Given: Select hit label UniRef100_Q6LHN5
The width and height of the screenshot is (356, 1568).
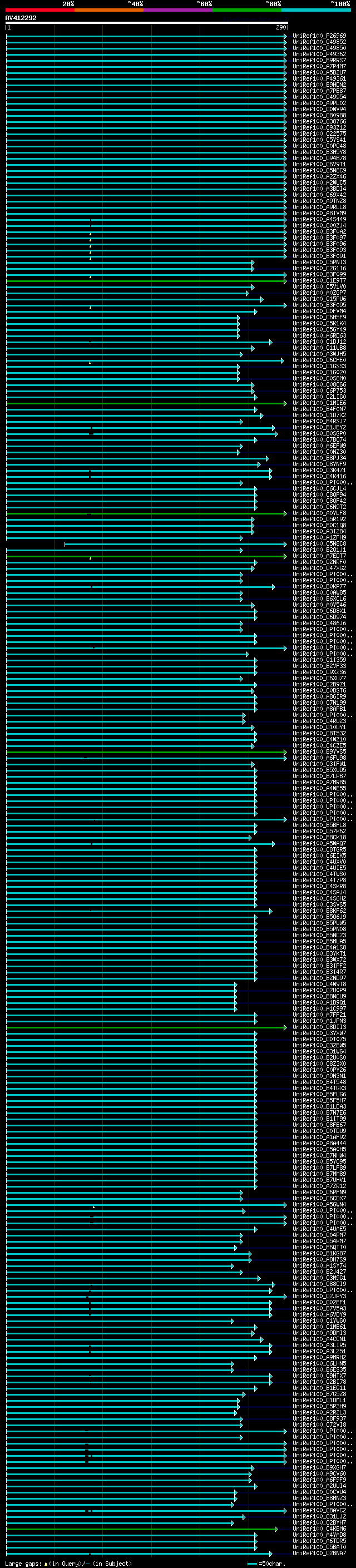Looking at the screenshot, I should (x=319, y=1363).
